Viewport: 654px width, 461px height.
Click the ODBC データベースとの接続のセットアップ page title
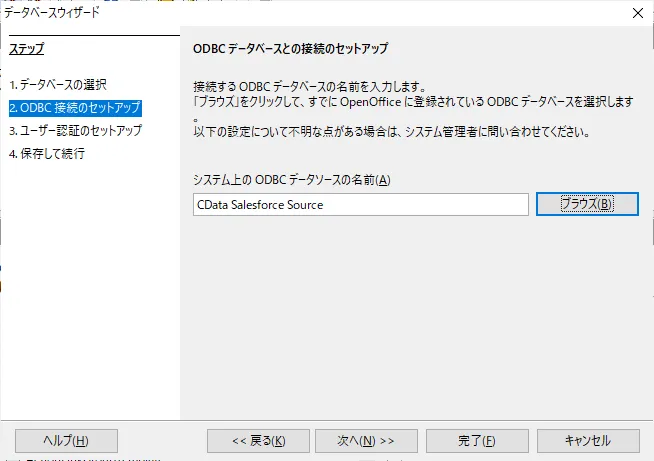(x=289, y=48)
